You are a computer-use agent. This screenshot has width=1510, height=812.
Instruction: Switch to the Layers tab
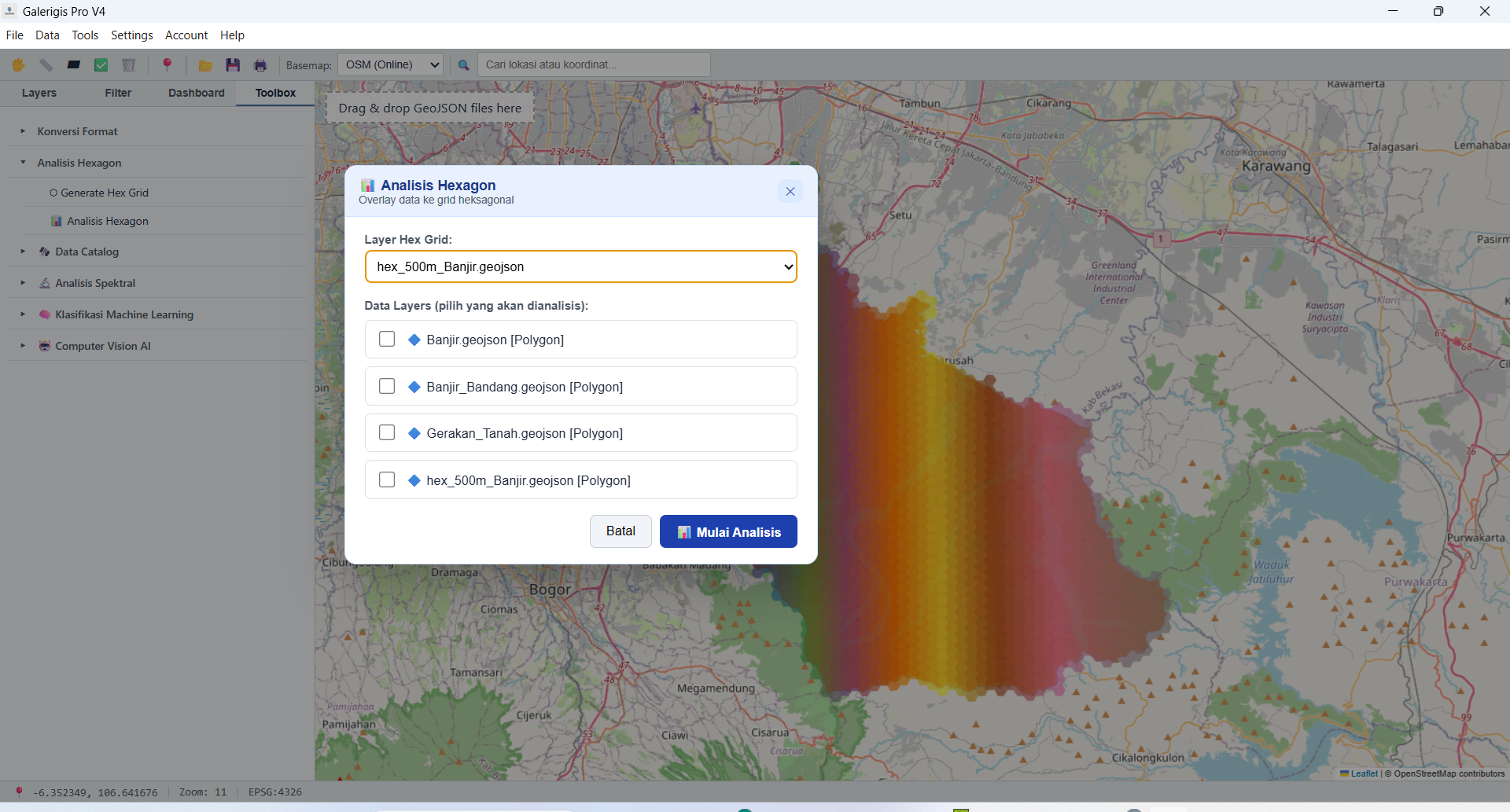39,93
